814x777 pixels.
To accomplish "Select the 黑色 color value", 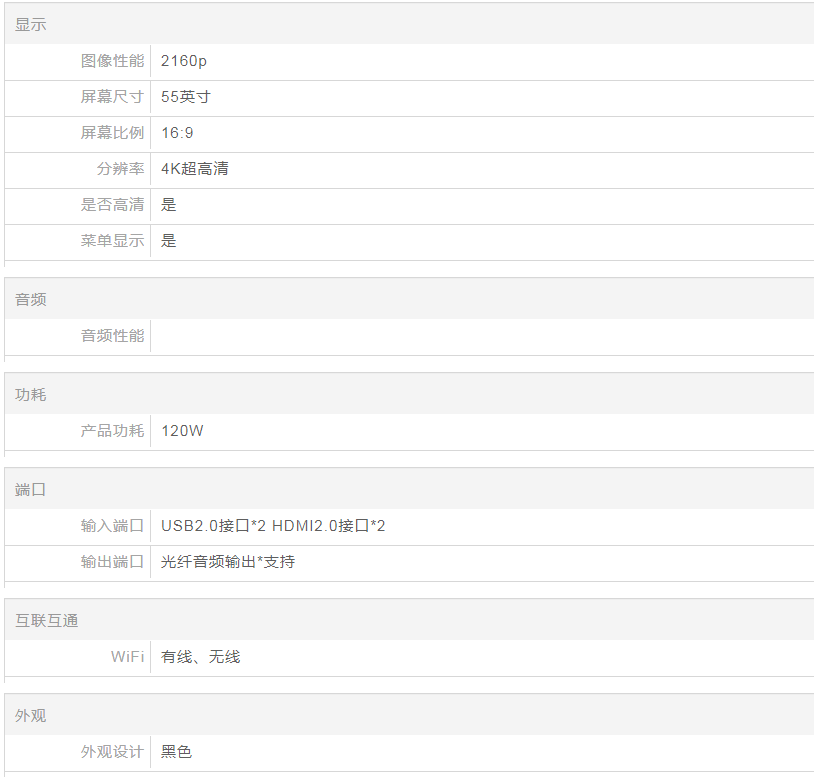I will click(176, 752).
